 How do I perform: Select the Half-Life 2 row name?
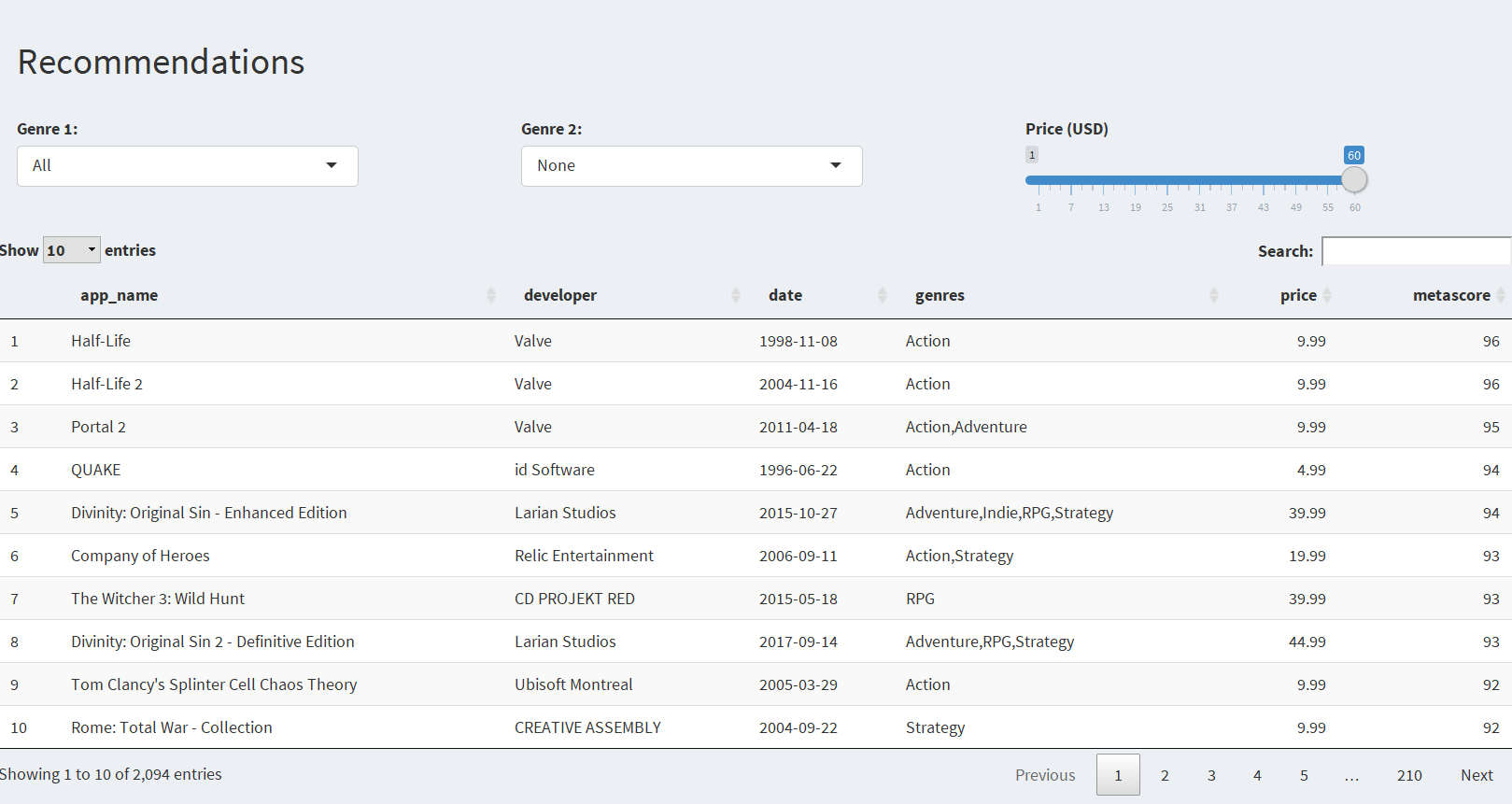click(x=106, y=384)
